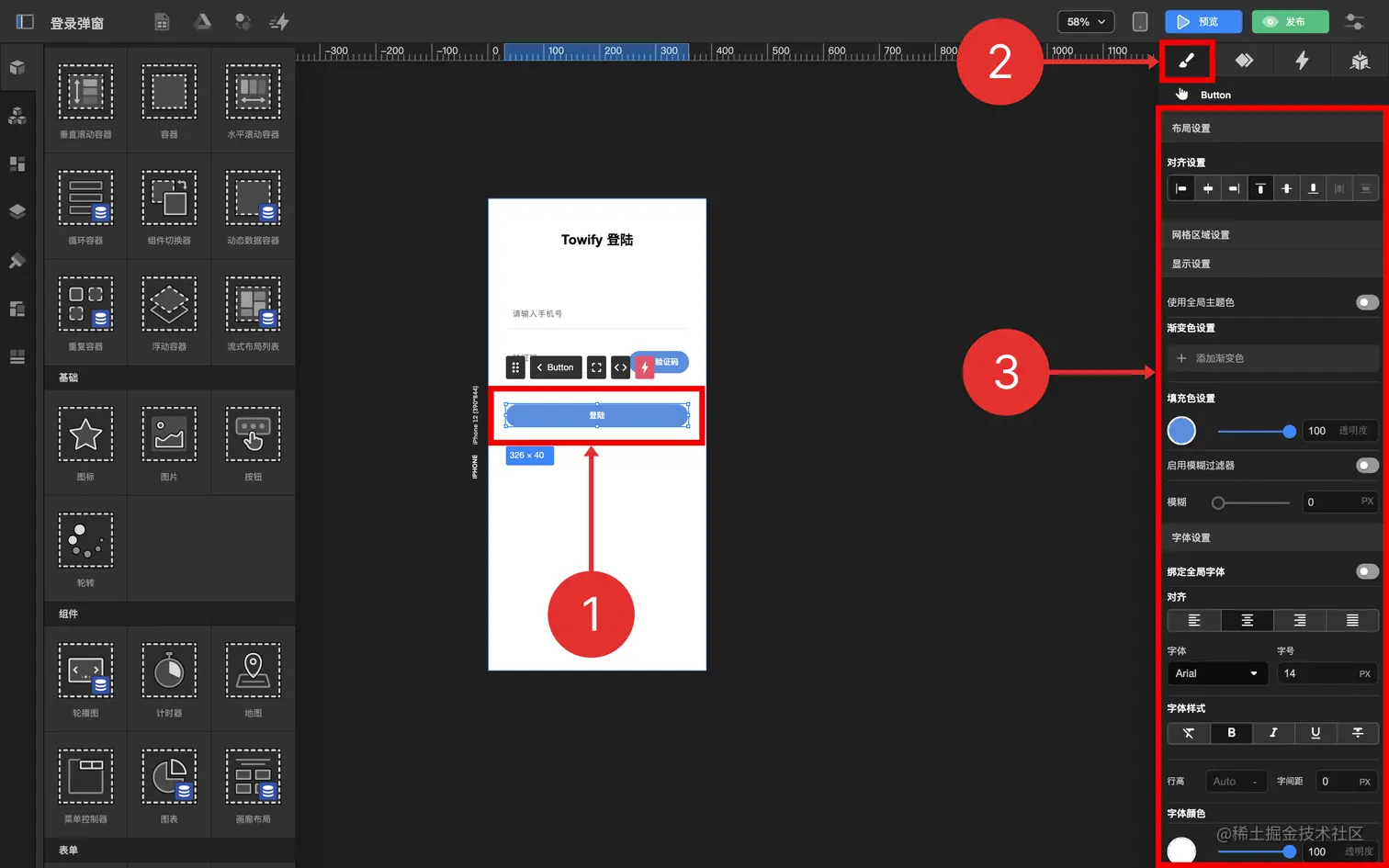Viewport: 1389px width, 868px height.
Task: Click the 发布 publish button
Action: (x=1290, y=22)
